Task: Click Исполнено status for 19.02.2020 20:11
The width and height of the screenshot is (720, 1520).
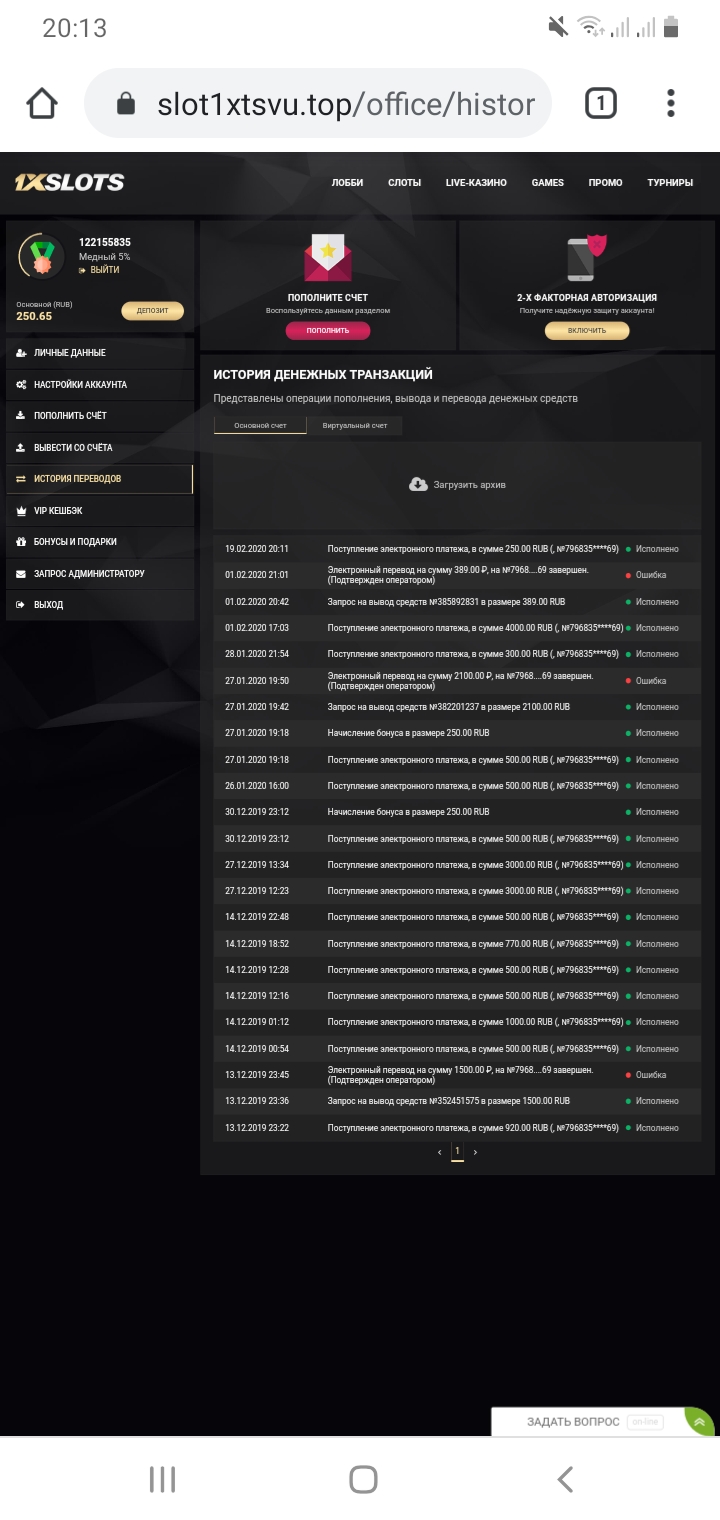Action: pyautogui.click(x=657, y=549)
